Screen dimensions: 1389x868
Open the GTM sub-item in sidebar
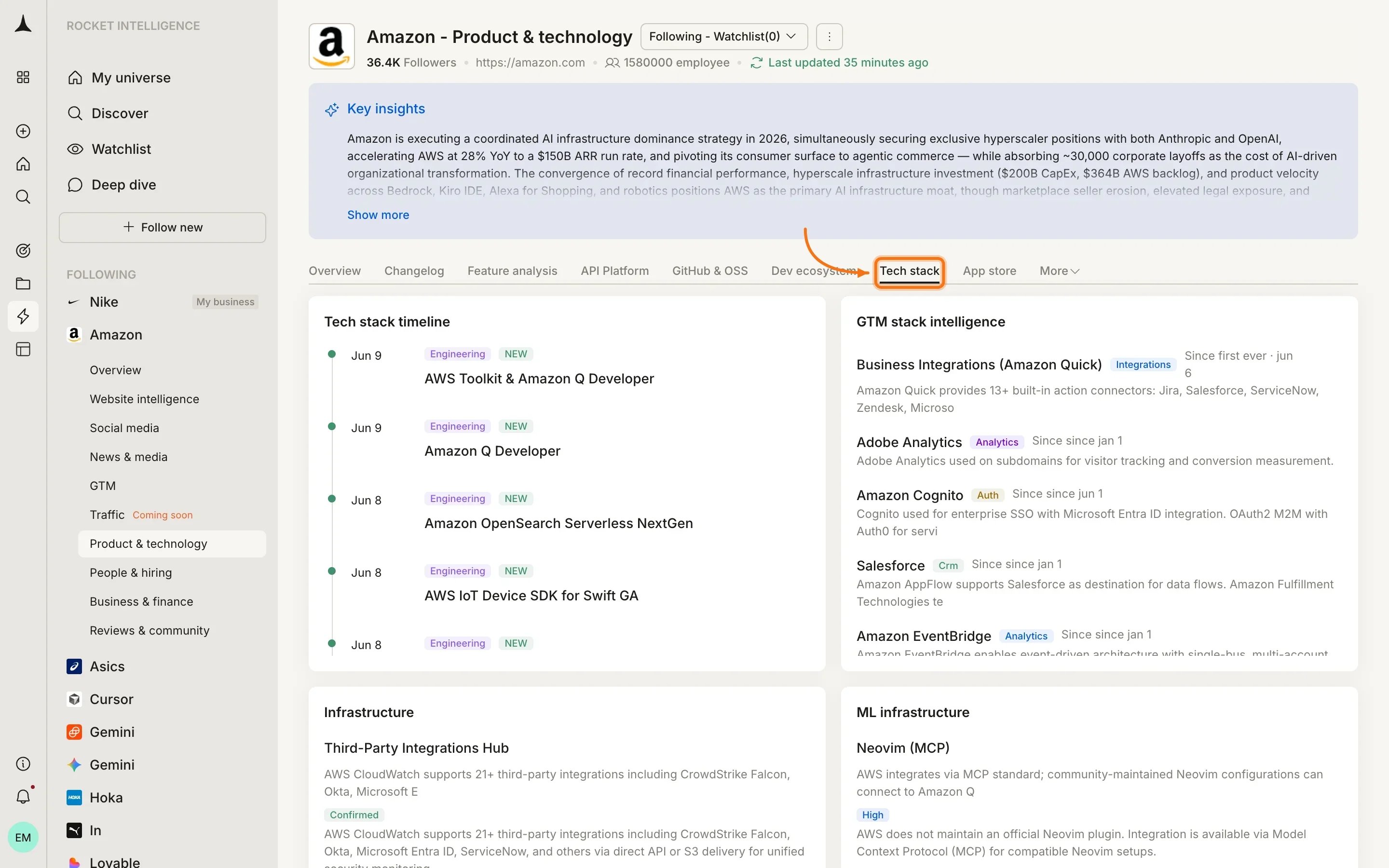pyautogui.click(x=102, y=486)
